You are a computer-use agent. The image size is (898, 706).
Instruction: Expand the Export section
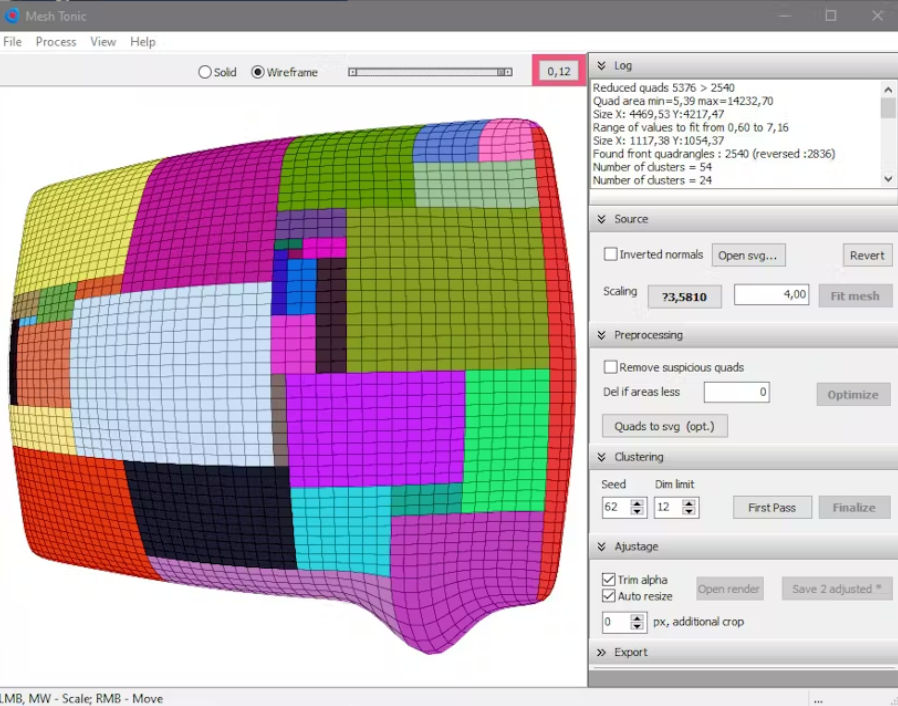tap(601, 652)
